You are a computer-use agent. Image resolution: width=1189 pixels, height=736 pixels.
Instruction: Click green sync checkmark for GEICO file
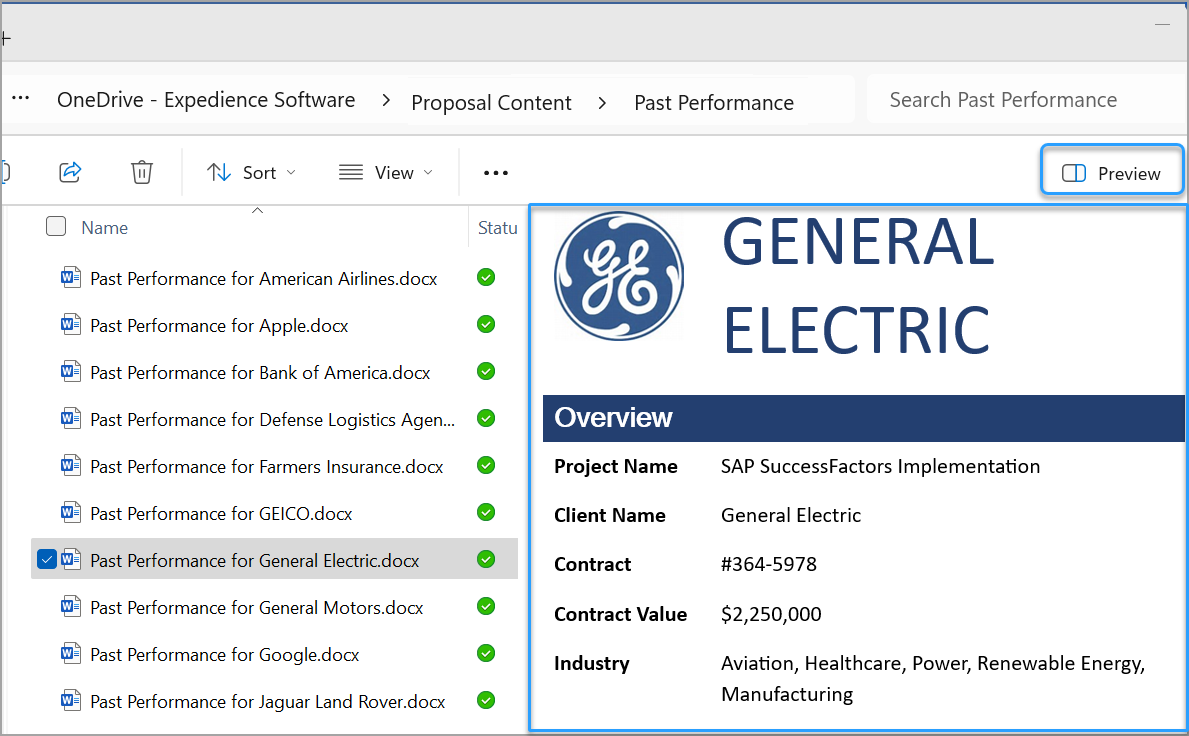(486, 513)
